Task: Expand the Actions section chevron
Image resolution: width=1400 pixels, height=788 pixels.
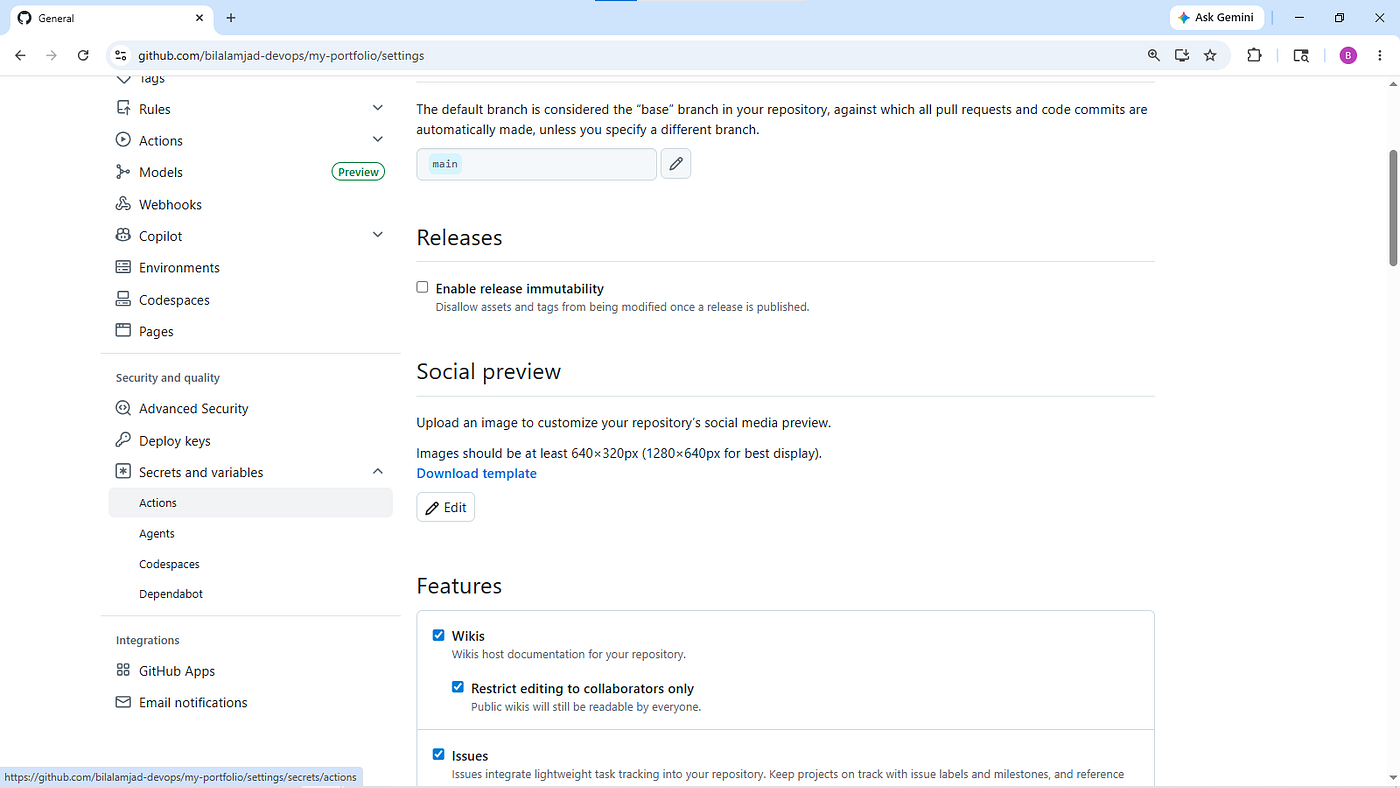Action: click(x=378, y=140)
